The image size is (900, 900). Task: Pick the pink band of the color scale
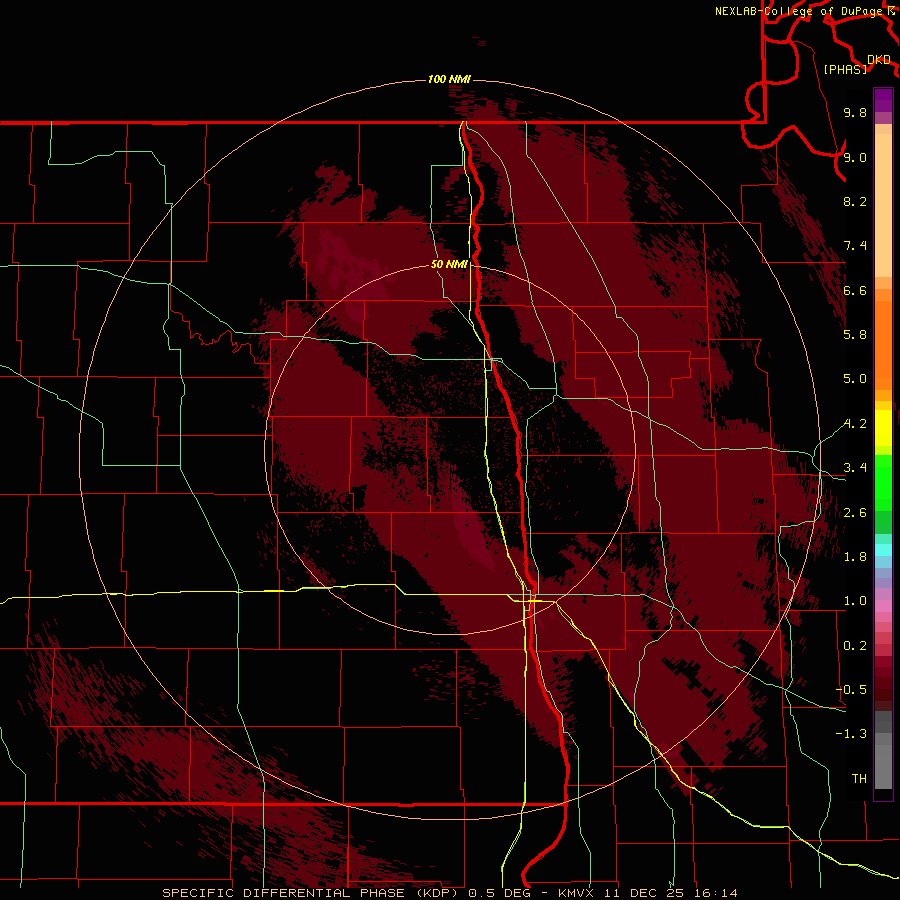(x=883, y=606)
